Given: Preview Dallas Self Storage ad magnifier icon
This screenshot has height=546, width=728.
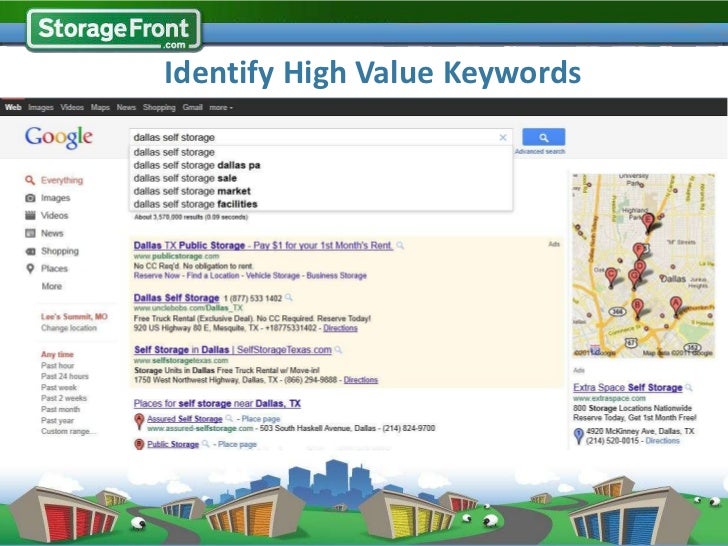Looking at the screenshot, I should point(289,298).
